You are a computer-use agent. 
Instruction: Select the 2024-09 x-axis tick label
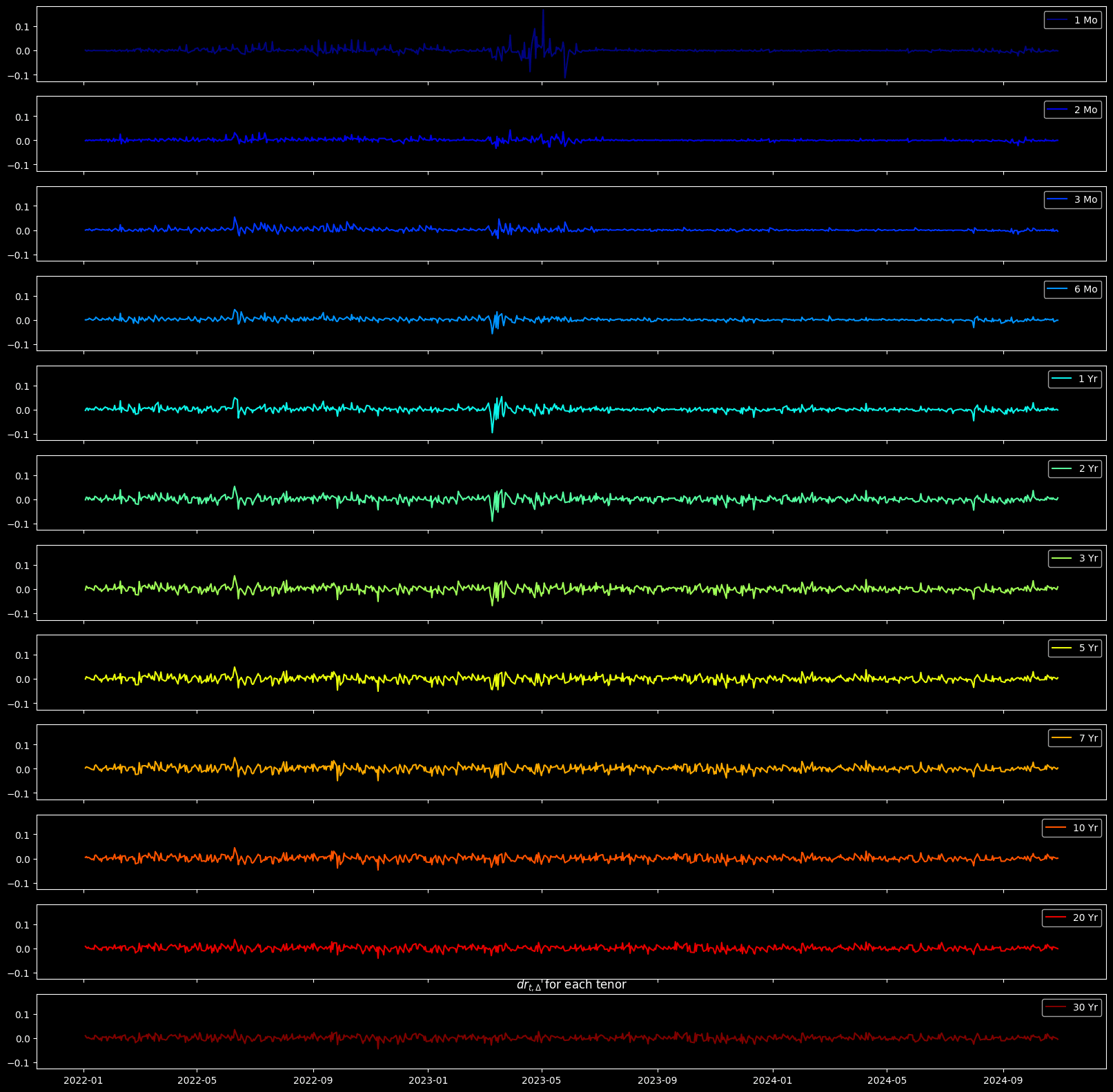[1003, 1080]
